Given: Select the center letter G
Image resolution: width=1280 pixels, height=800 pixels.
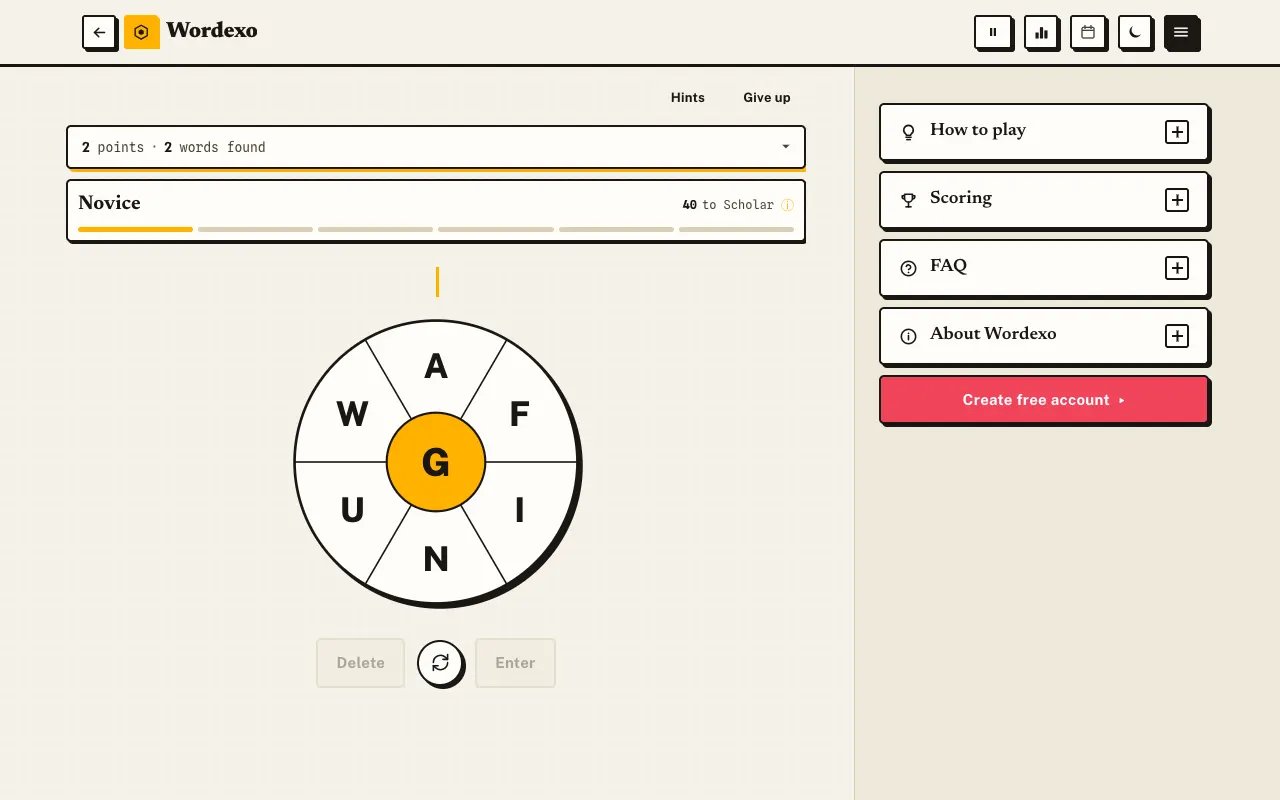Looking at the screenshot, I should coord(436,462).
